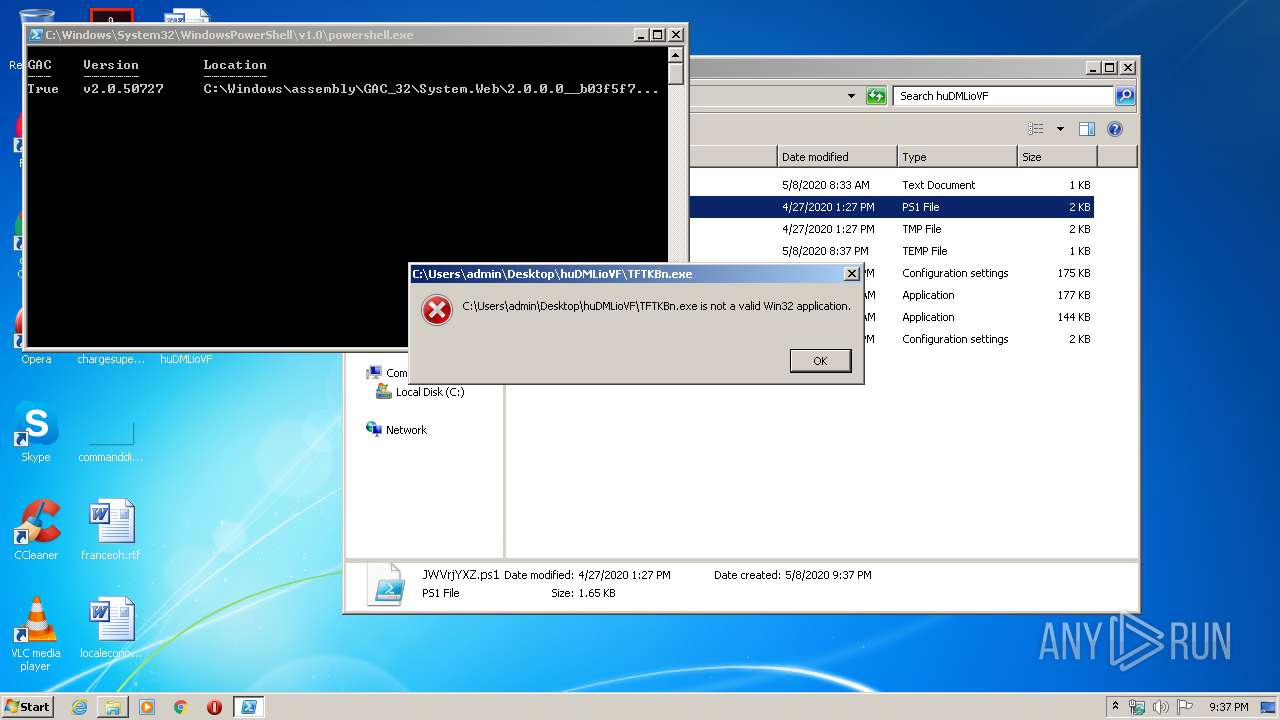Screen dimensions: 1280x720
Task: Click the 9:37 PM clock
Action: pyautogui.click(x=1228, y=707)
